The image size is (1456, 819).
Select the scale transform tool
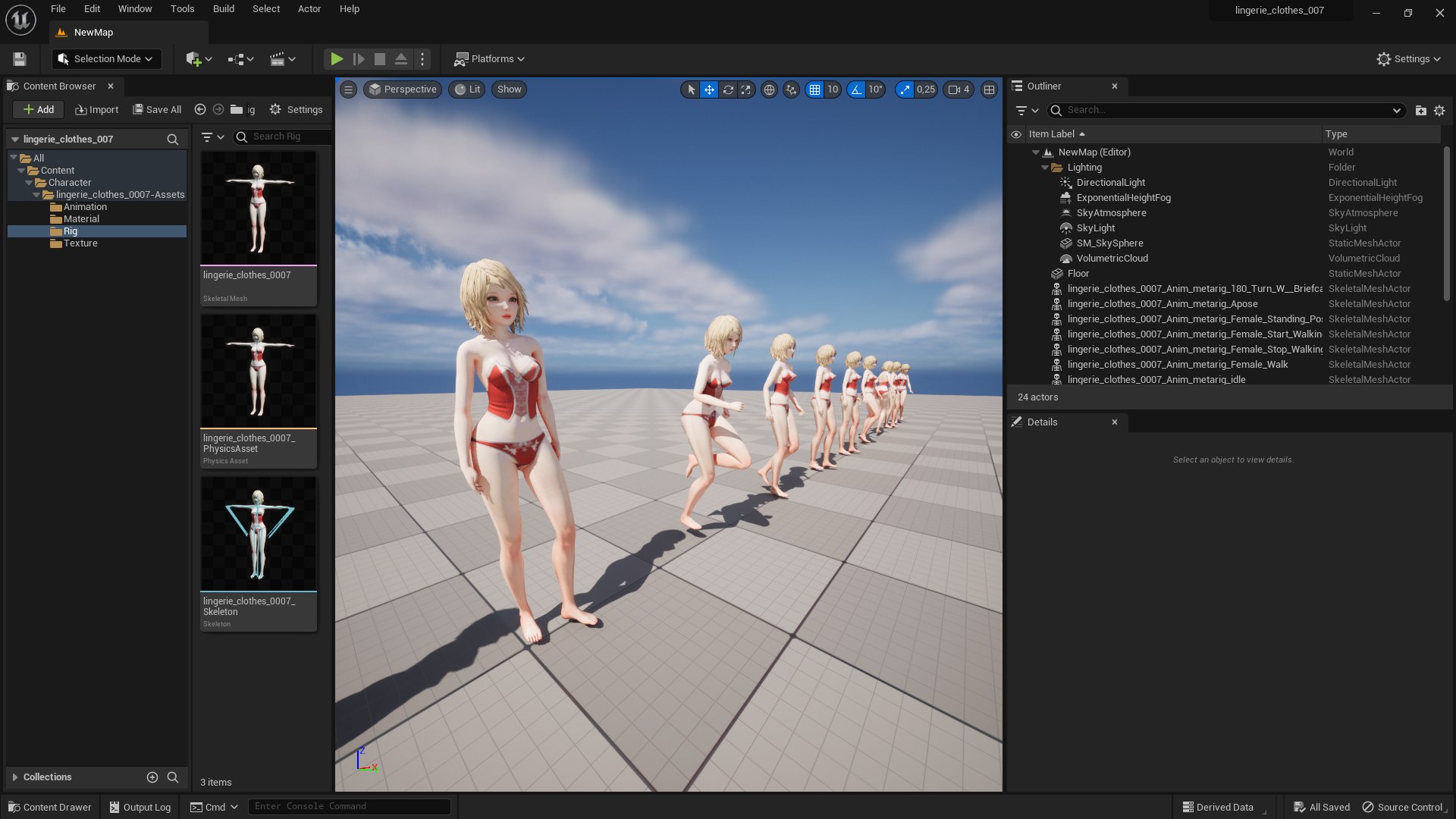coord(746,89)
